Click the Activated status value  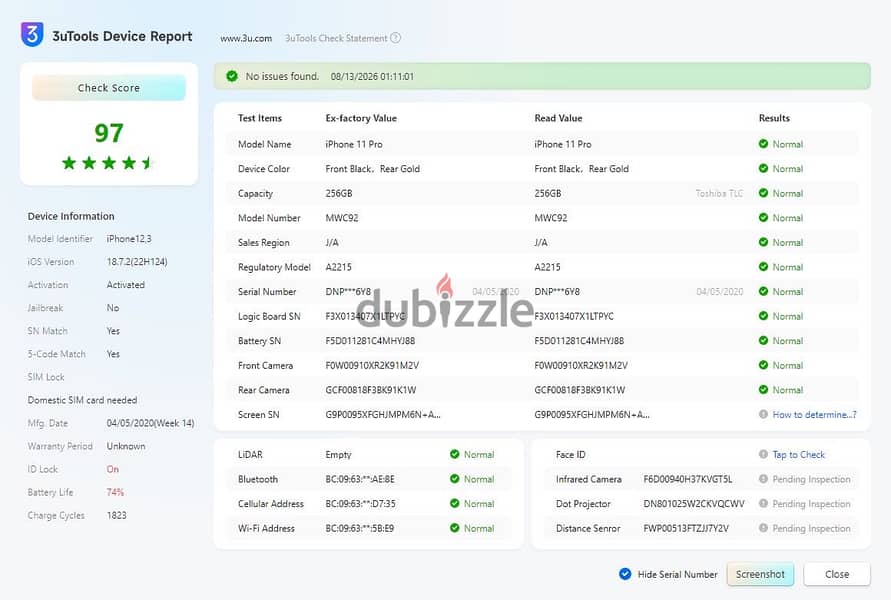[126, 285]
